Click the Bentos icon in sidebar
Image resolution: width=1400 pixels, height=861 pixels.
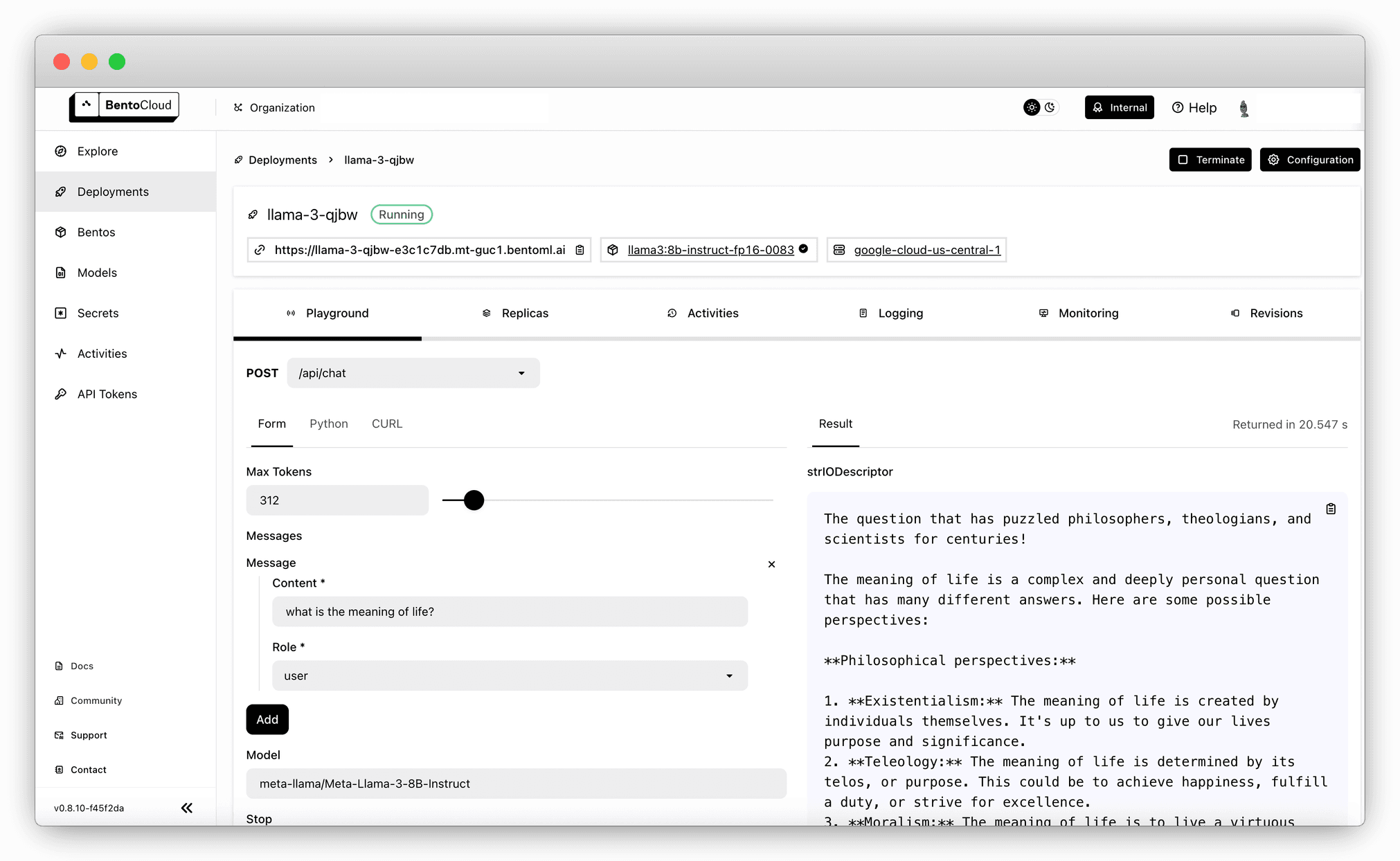[61, 232]
